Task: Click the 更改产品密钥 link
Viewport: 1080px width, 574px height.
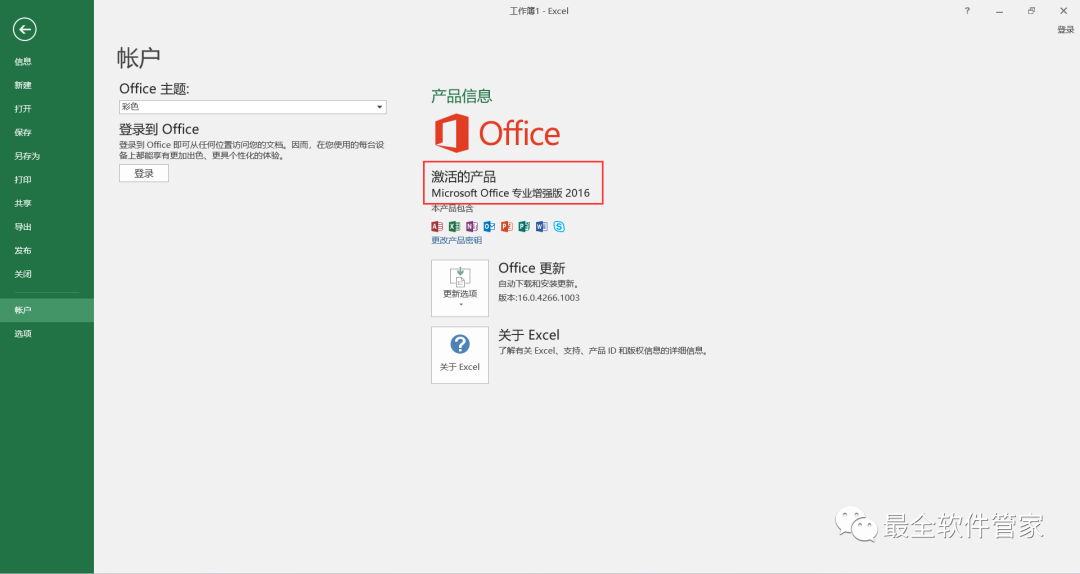Action: 457,240
